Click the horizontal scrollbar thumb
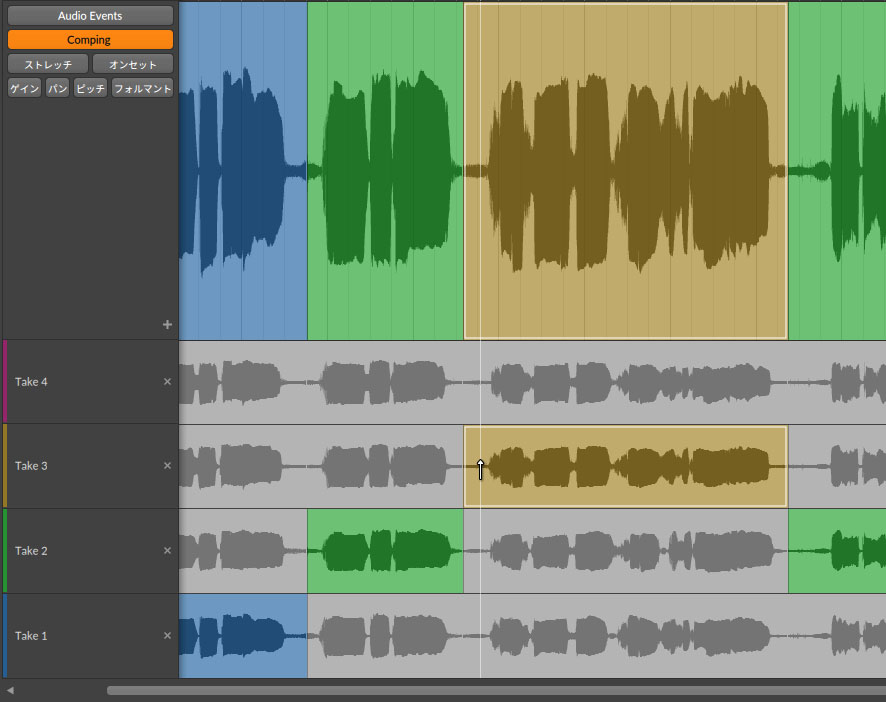Image resolution: width=886 pixels, height=702 pixels. [x=496, y=690]
